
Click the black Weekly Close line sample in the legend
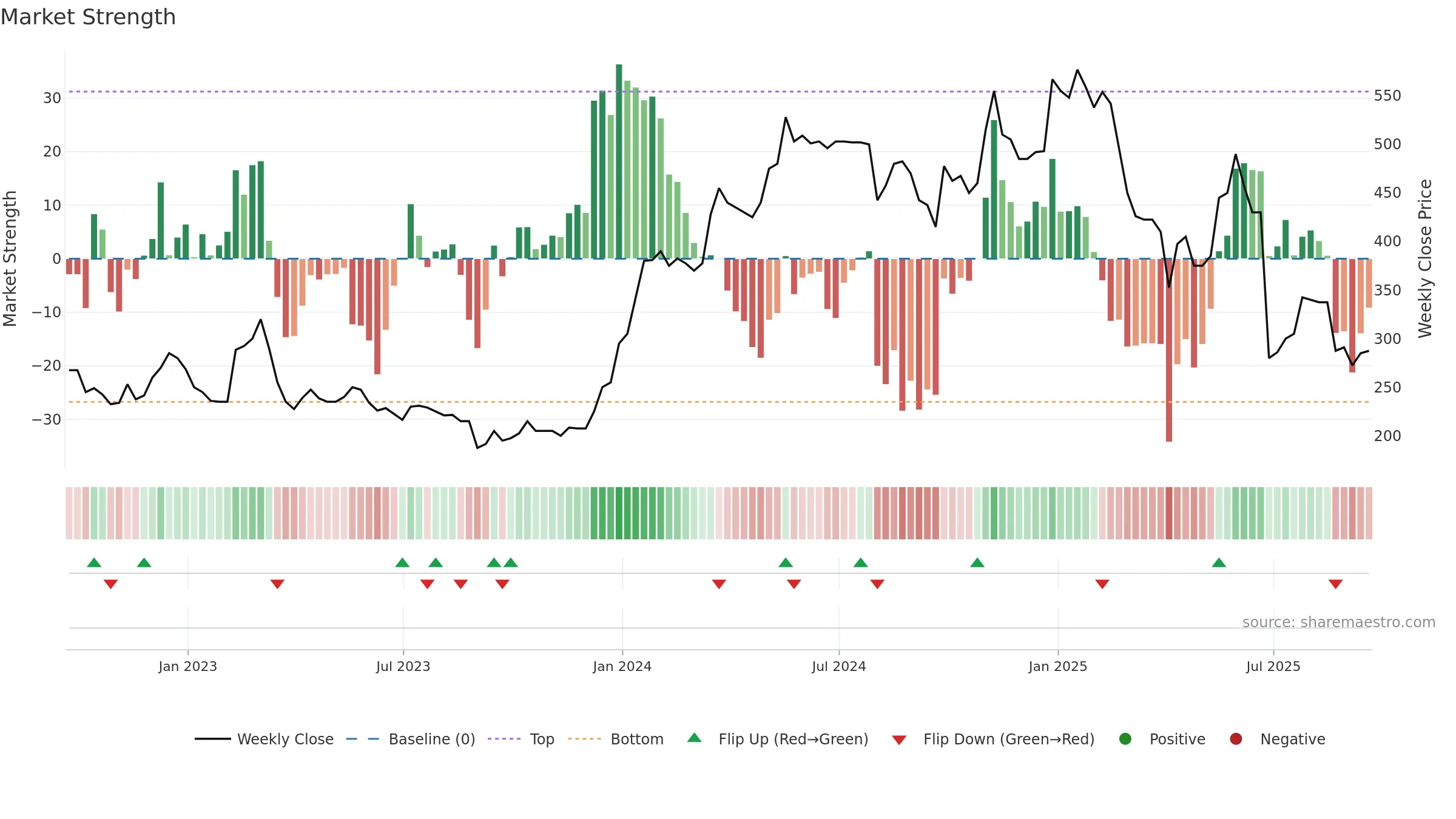[x=213, y=739]
